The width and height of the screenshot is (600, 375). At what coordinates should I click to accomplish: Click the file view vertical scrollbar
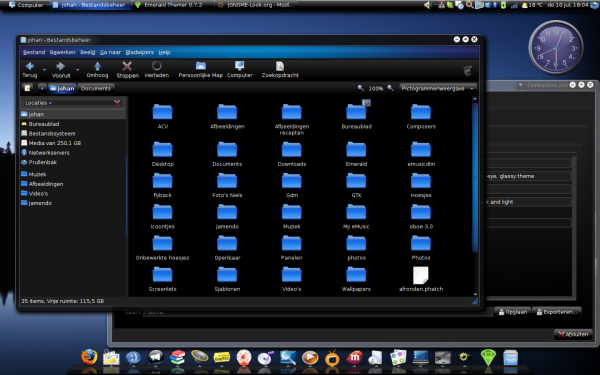click(x=475, y=178)
